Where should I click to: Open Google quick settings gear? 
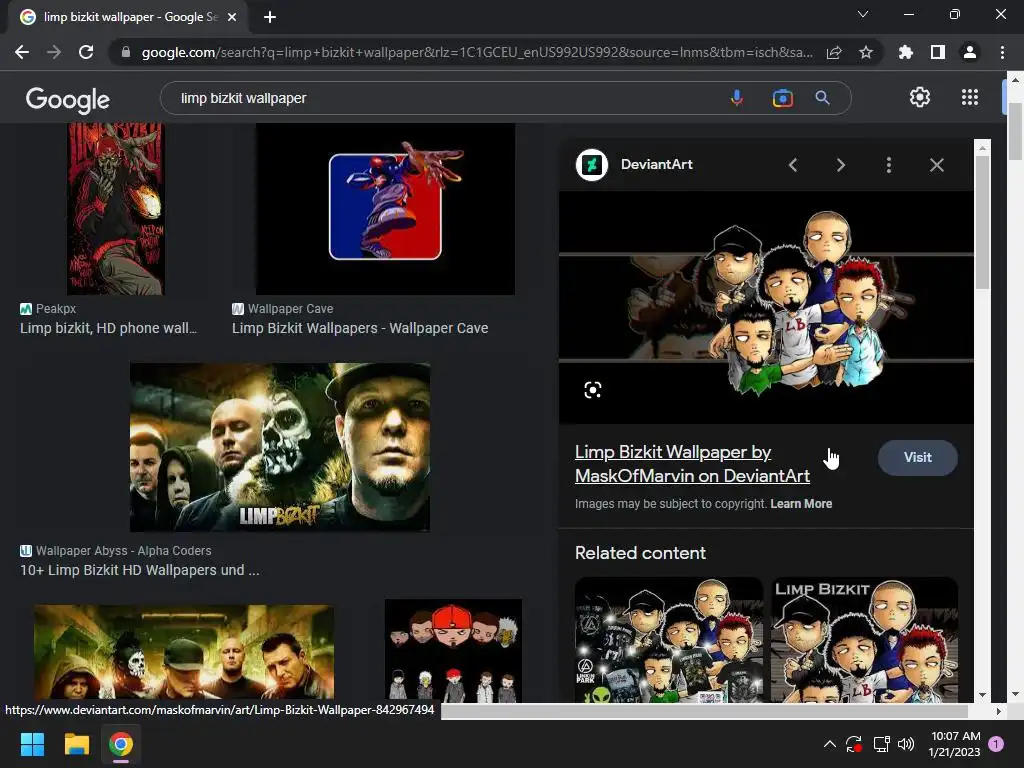click(920, 97)
